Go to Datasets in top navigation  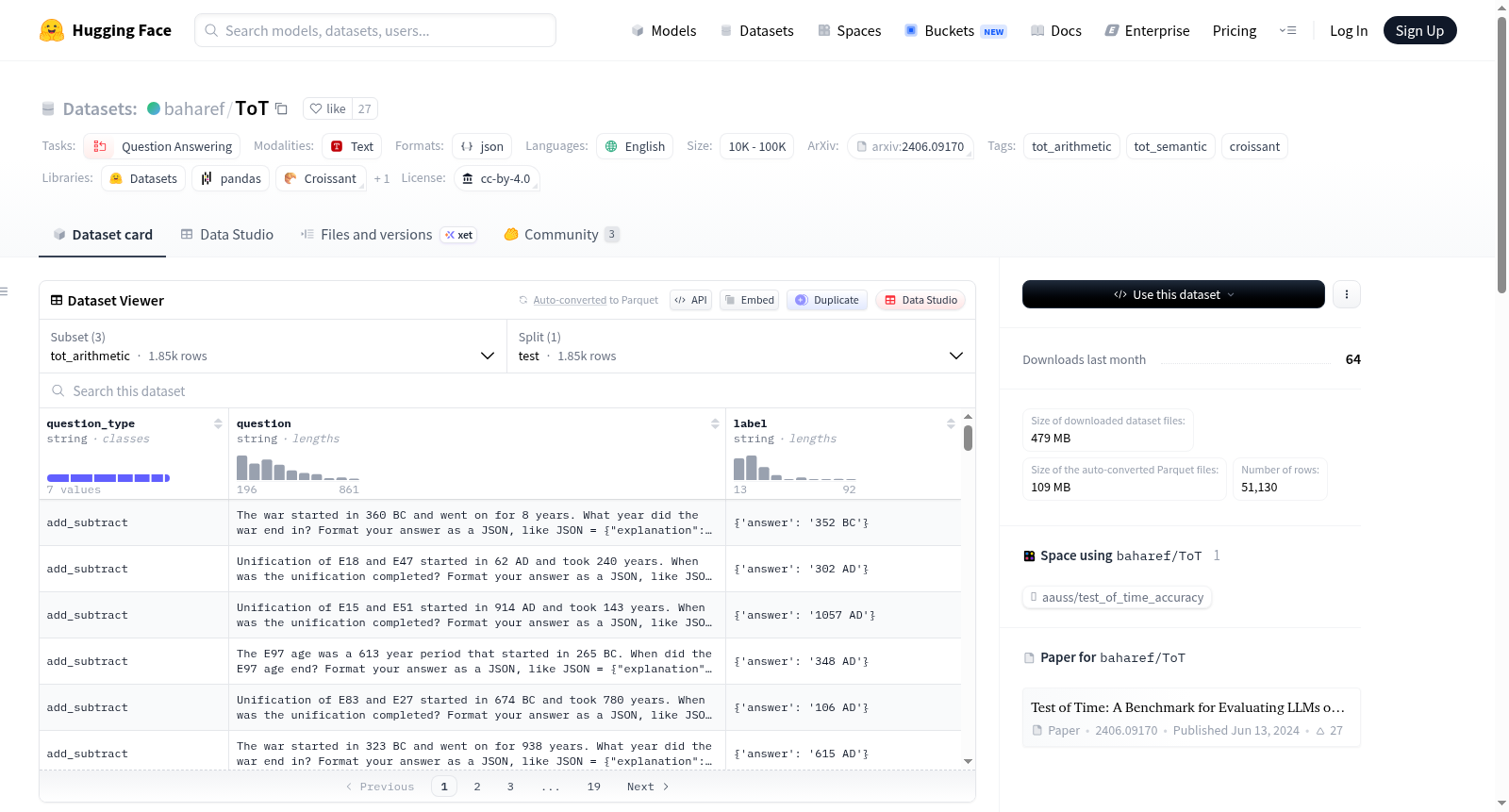757,30
